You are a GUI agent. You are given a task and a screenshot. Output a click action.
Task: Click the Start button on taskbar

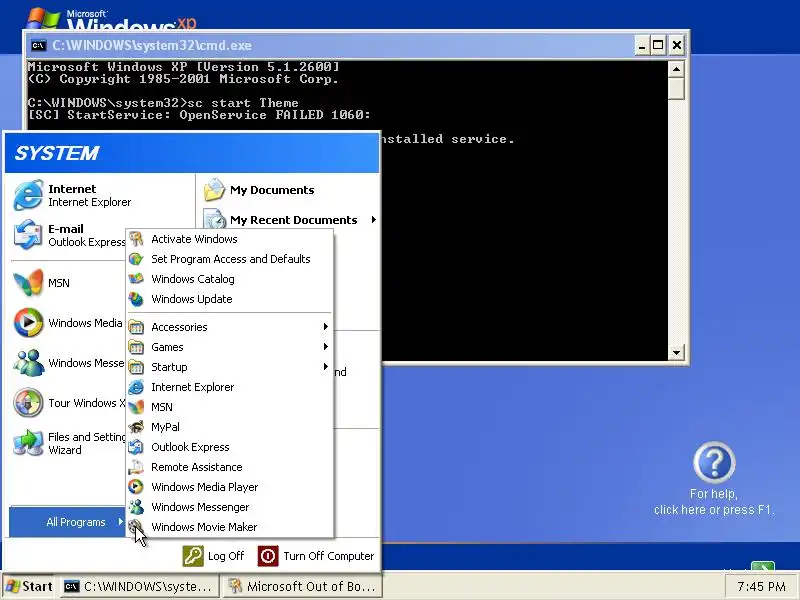29,586
